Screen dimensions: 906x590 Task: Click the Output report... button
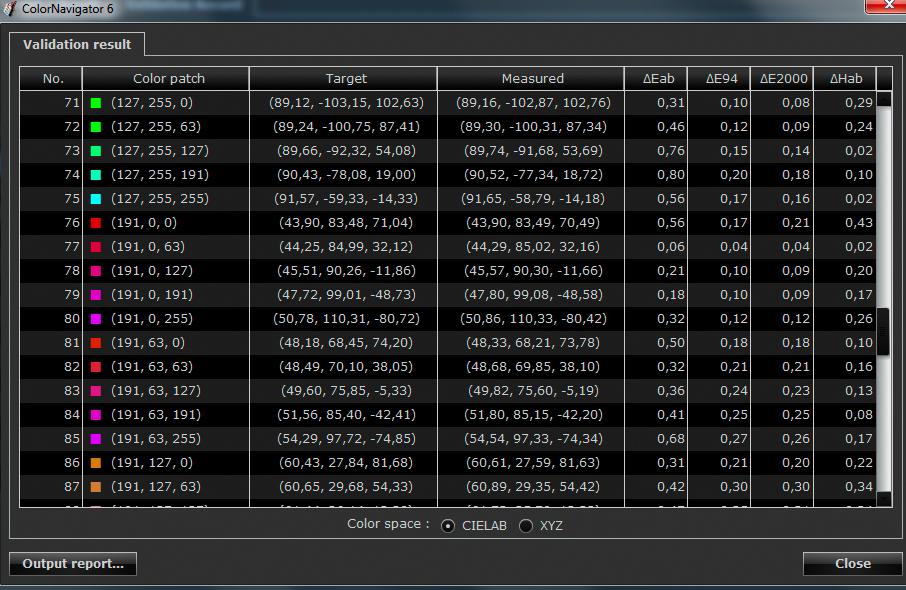[x=73, y=563]
